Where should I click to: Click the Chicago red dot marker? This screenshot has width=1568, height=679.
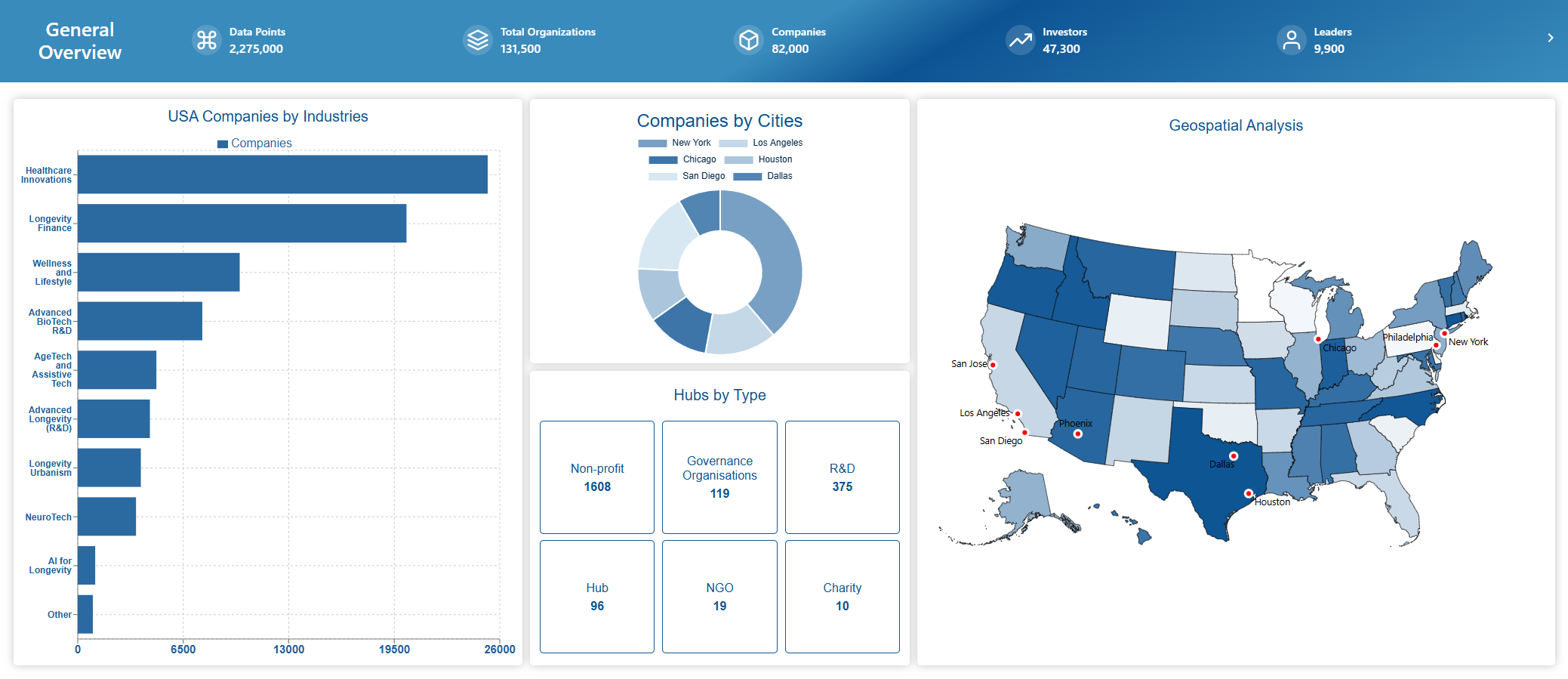pos(1317,339)
